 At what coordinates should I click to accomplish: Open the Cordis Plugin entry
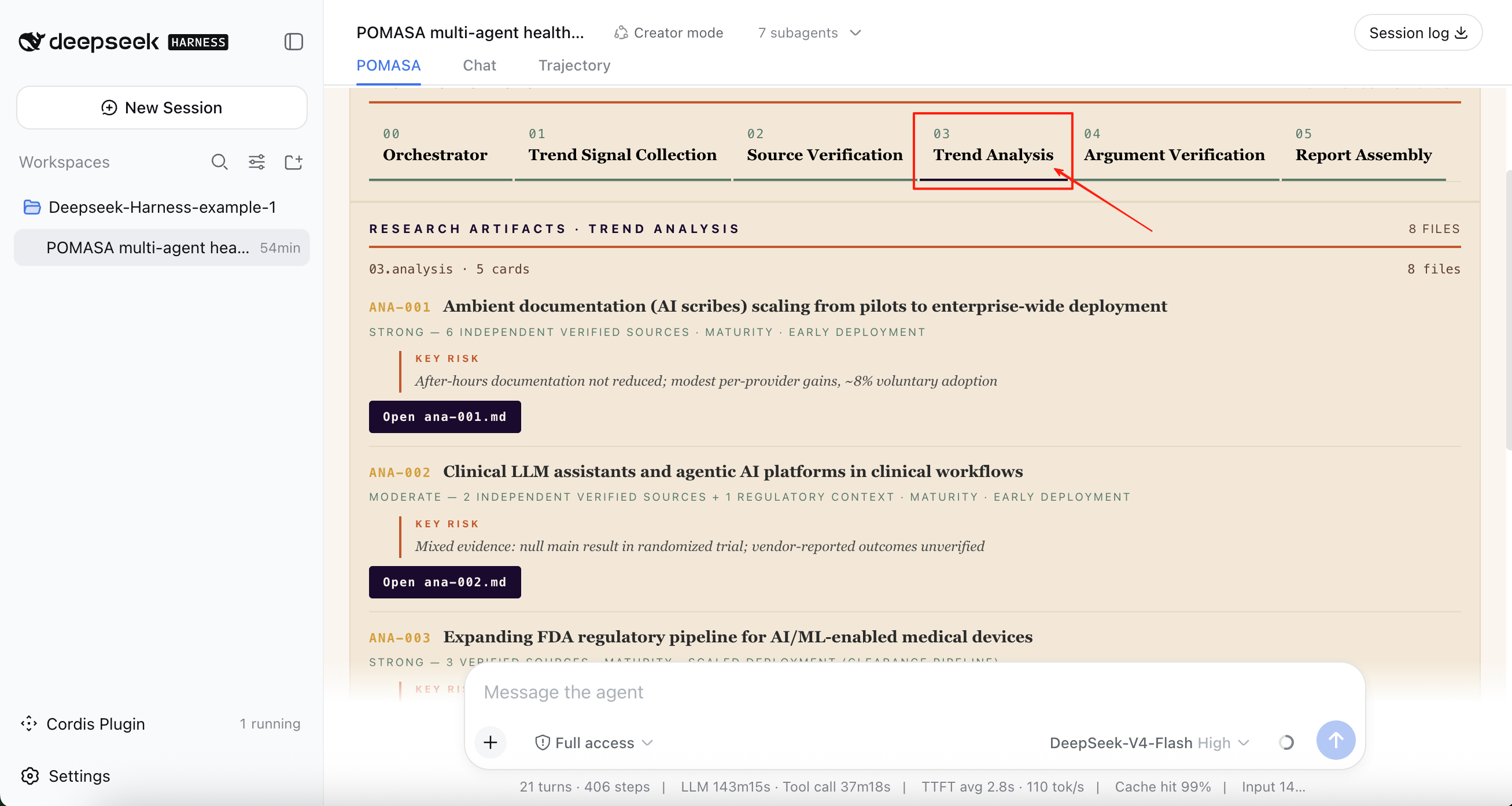pos(160,724)
